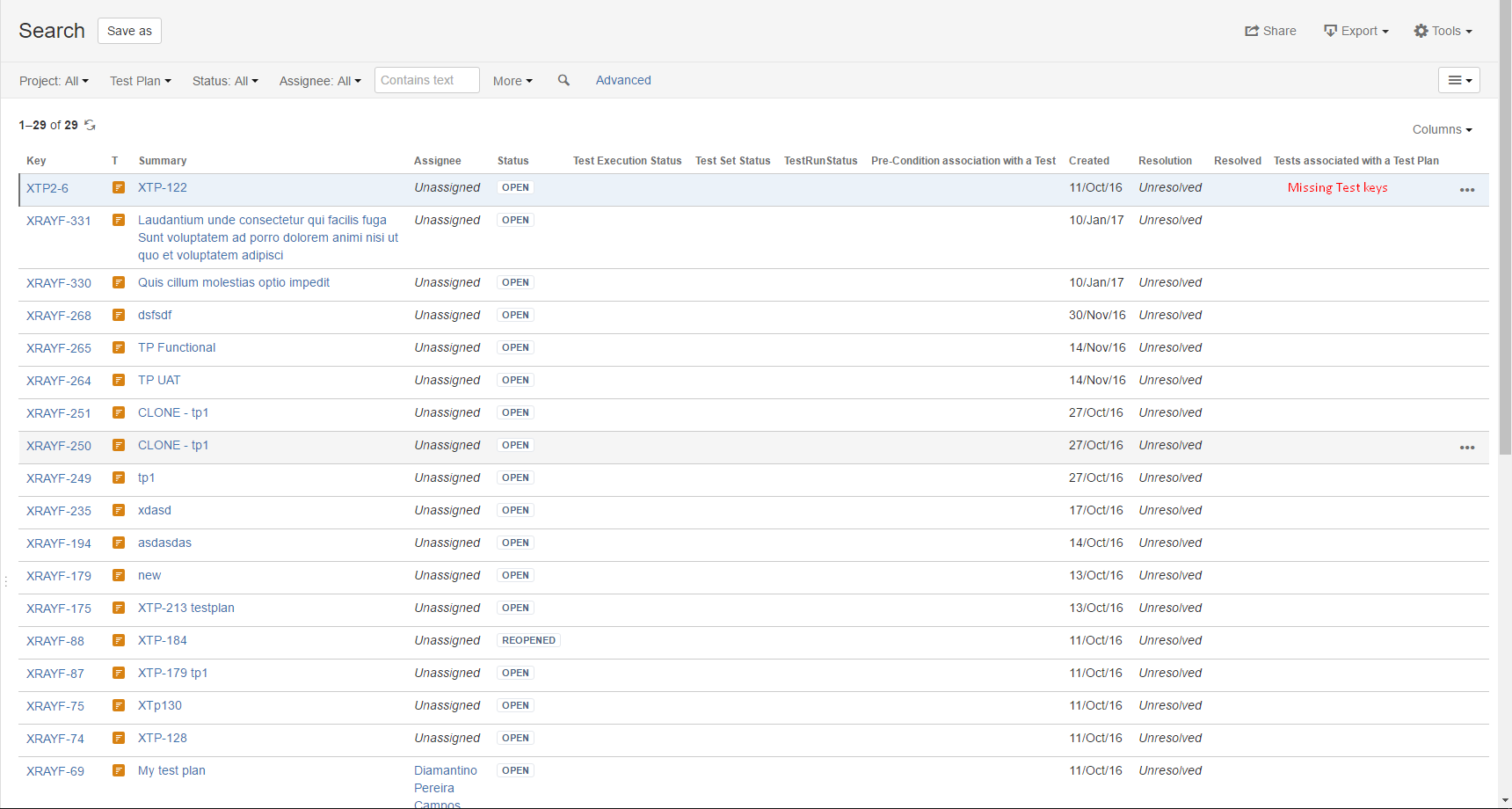Focus the Contains text search field
The height and width of the screenshot is (809, 1512).
pyautogui.click(x=426, y=80)
